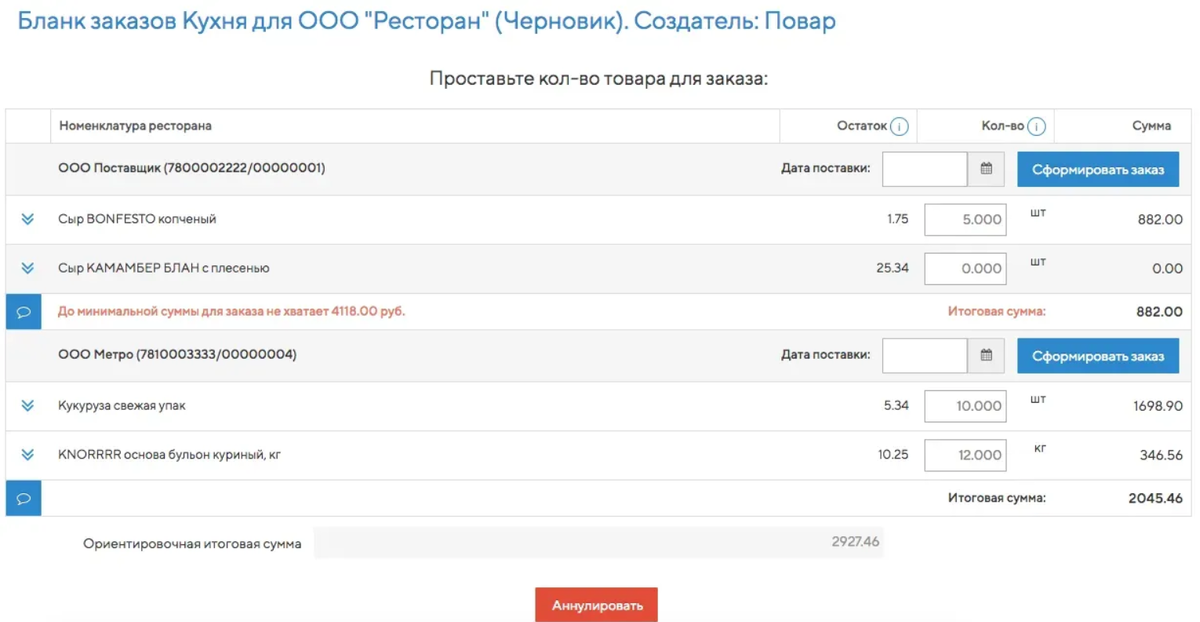This screenshot has width=1200, height=622.
Task: Open calendar picker for ООО Поставщик delivery date
Action: 987,168
